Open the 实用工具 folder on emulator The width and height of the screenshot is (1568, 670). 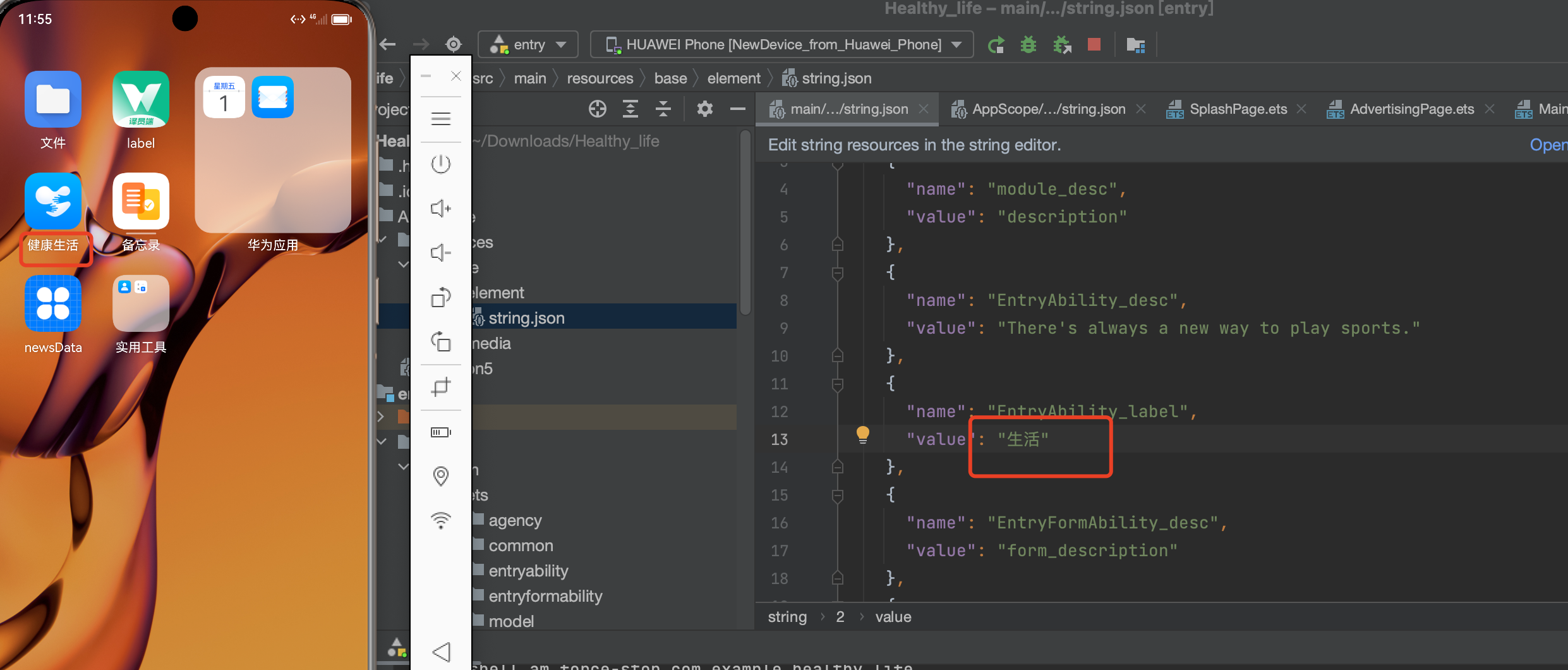click(141, 303)
